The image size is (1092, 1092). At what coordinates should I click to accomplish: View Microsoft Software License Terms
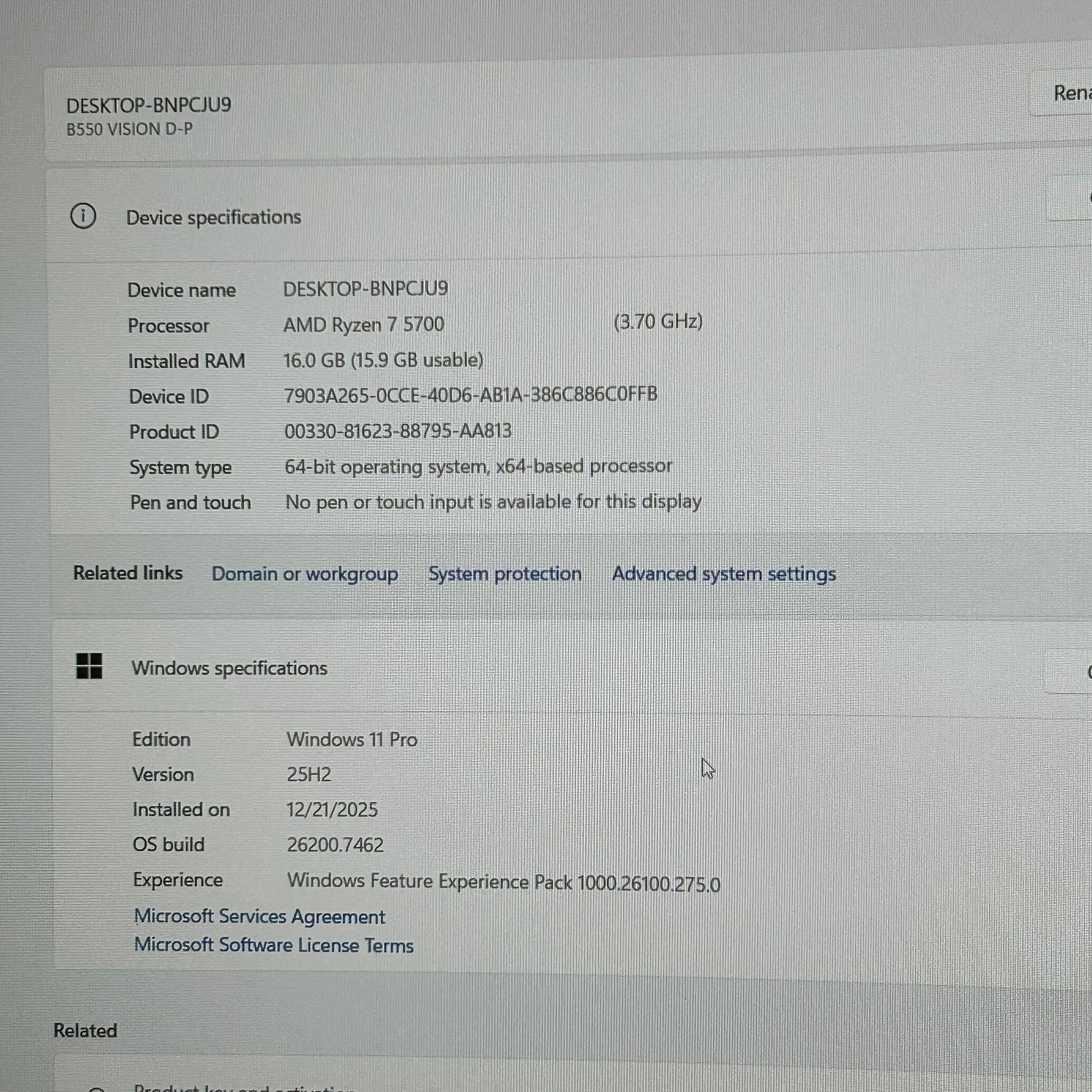(x=274, y=945)
